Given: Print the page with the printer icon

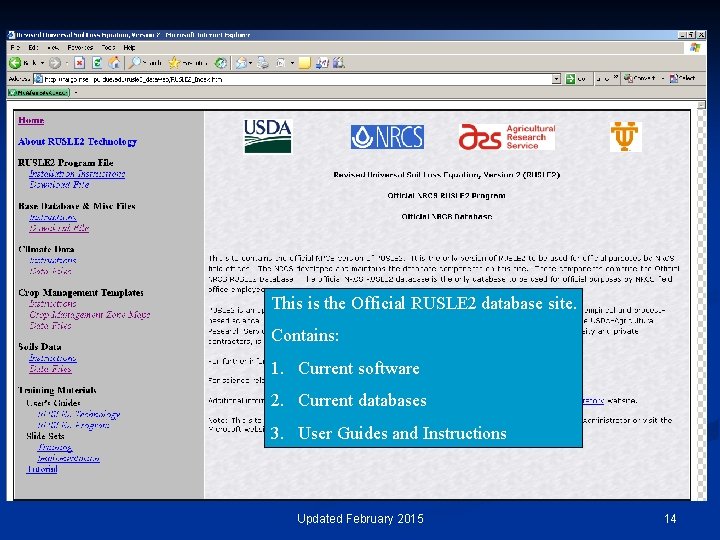Looking at the screenshot, I should (x=263, y=63).
